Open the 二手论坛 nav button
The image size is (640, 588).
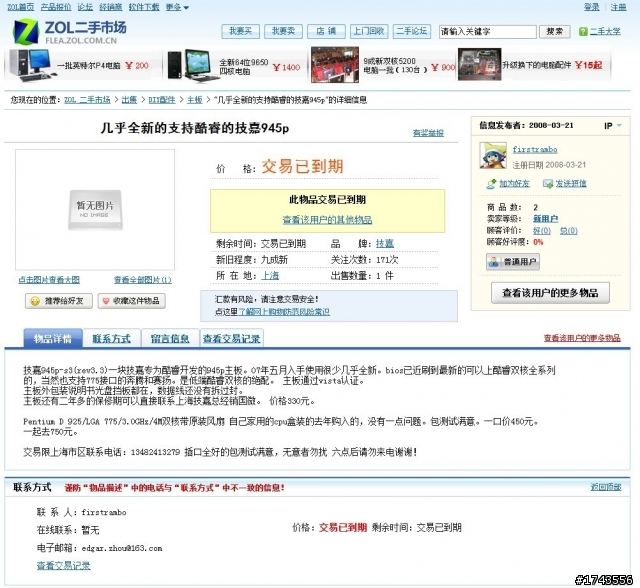point(412,31)
